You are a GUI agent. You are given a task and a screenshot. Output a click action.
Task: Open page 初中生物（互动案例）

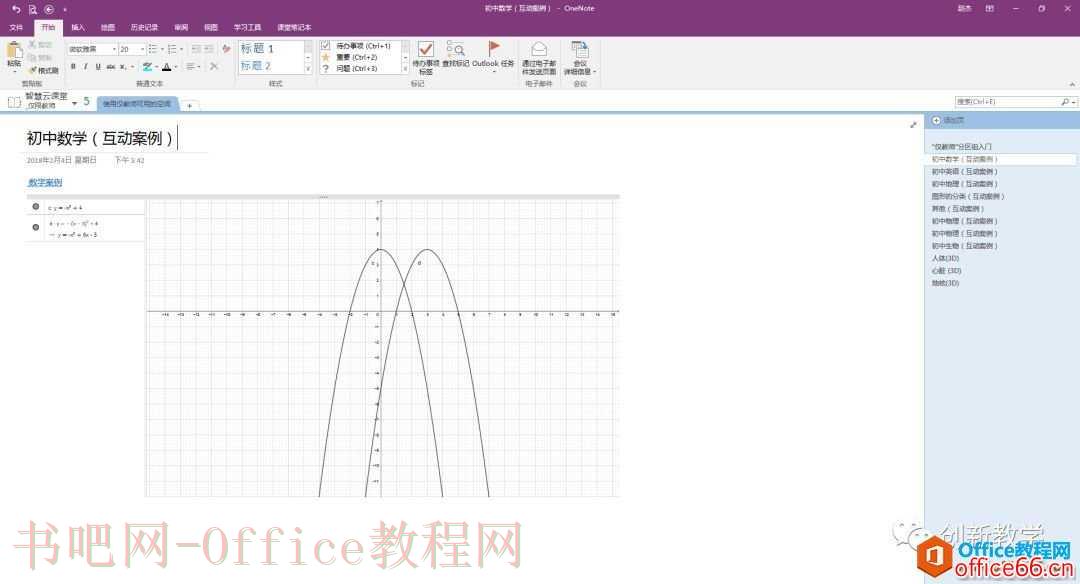click(x=964, y=246)
